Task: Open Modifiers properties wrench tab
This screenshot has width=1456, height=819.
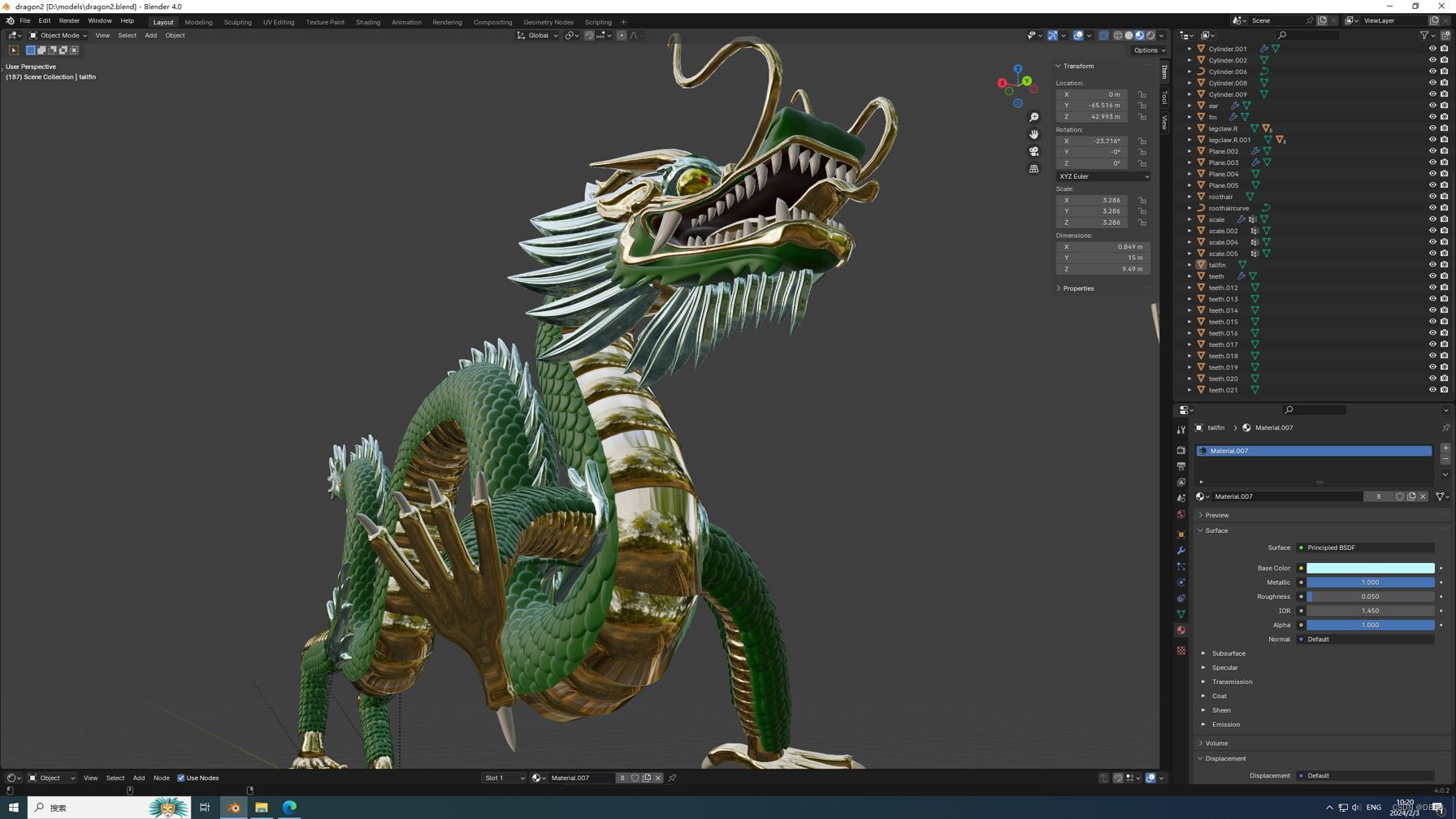Action: [x=1181, y=551]
